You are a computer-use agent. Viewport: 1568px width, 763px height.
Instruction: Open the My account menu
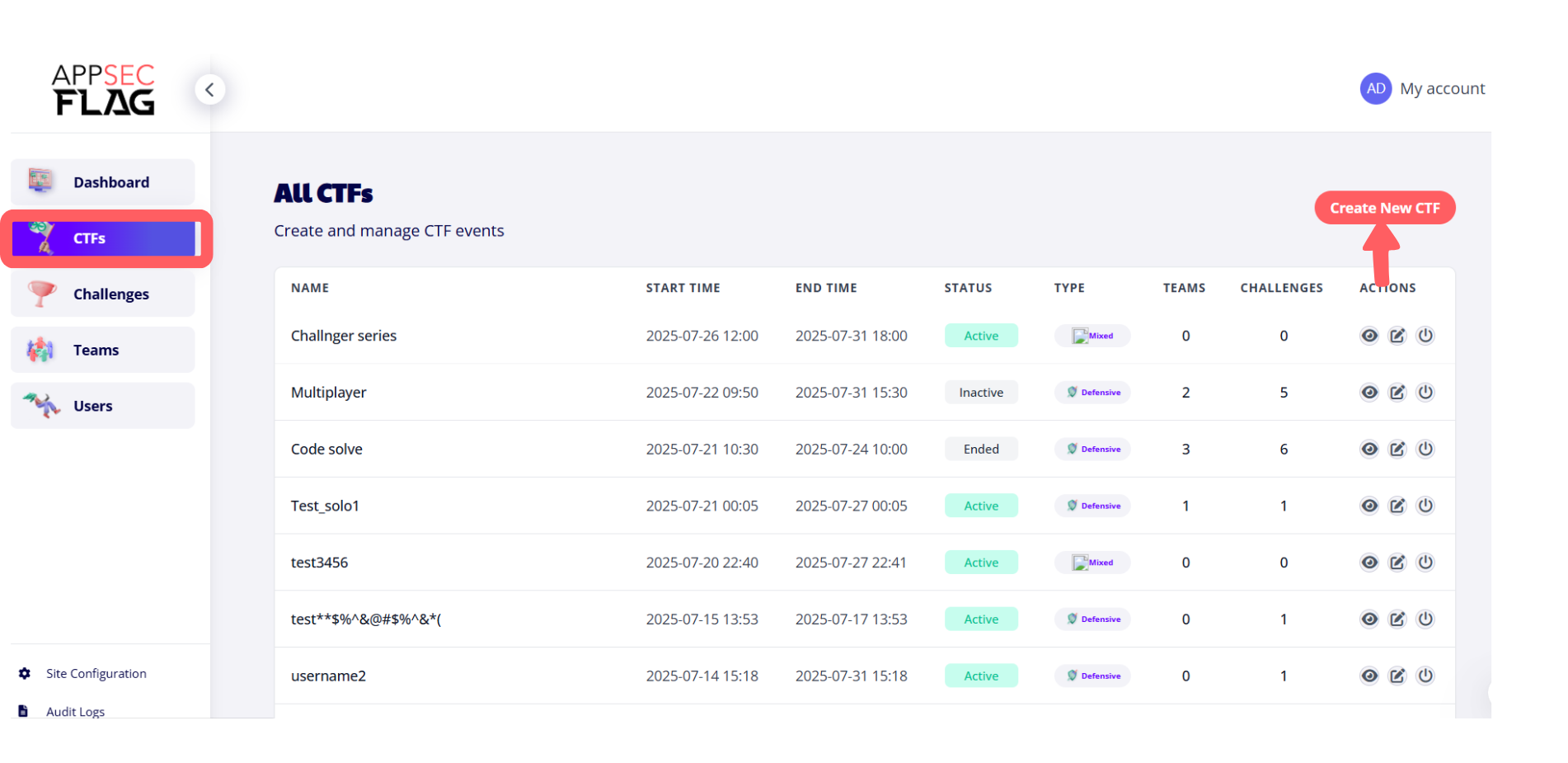[1442, 88]
